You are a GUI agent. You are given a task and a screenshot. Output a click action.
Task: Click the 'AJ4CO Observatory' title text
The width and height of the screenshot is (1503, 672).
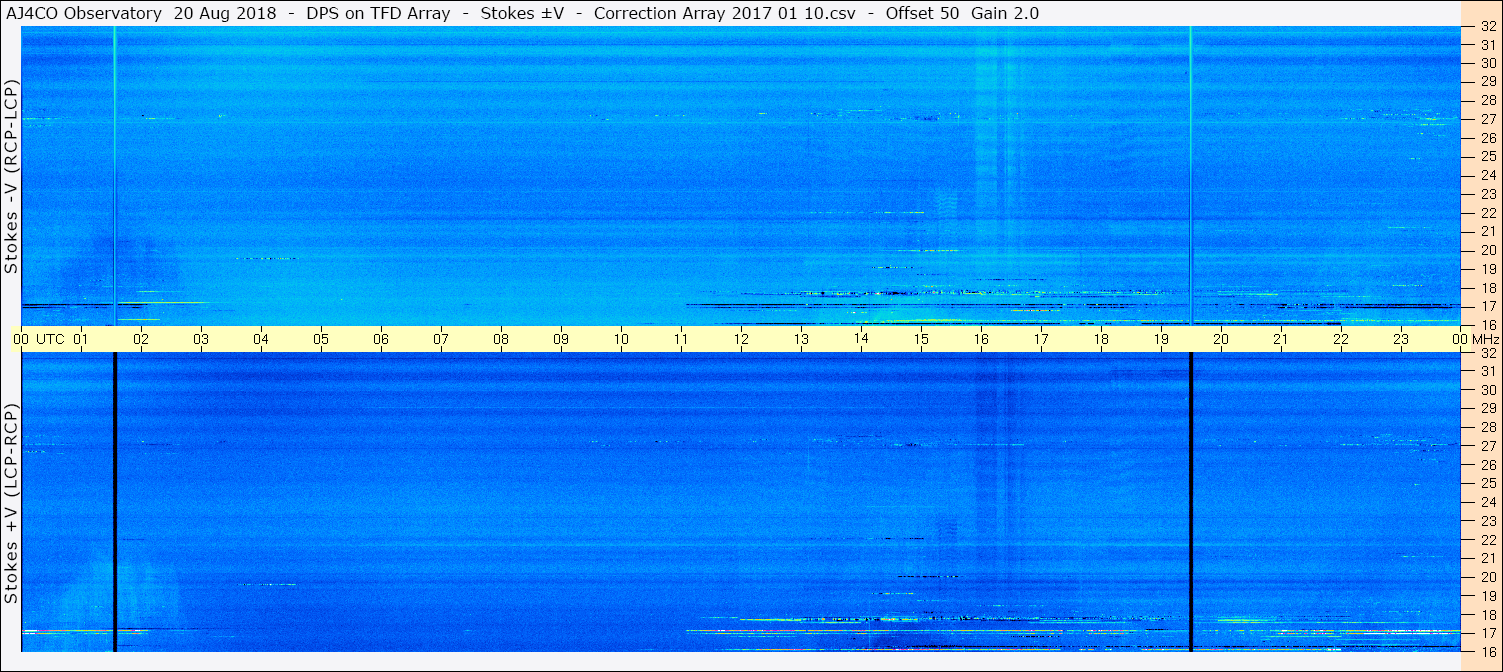pos(84,13)
